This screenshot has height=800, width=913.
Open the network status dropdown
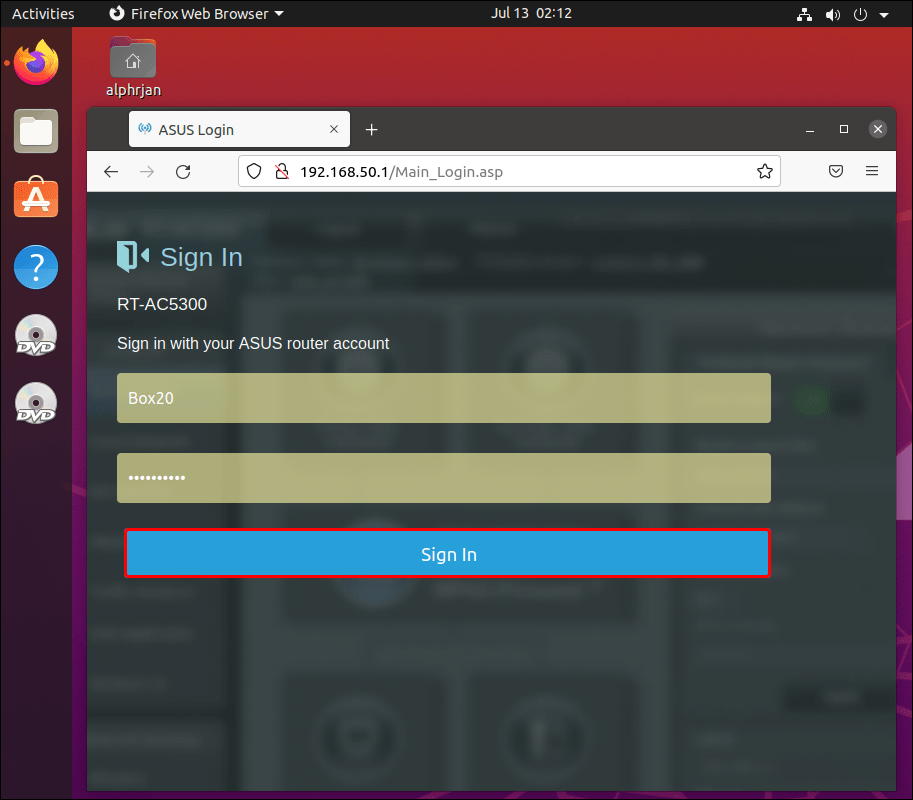804,13
